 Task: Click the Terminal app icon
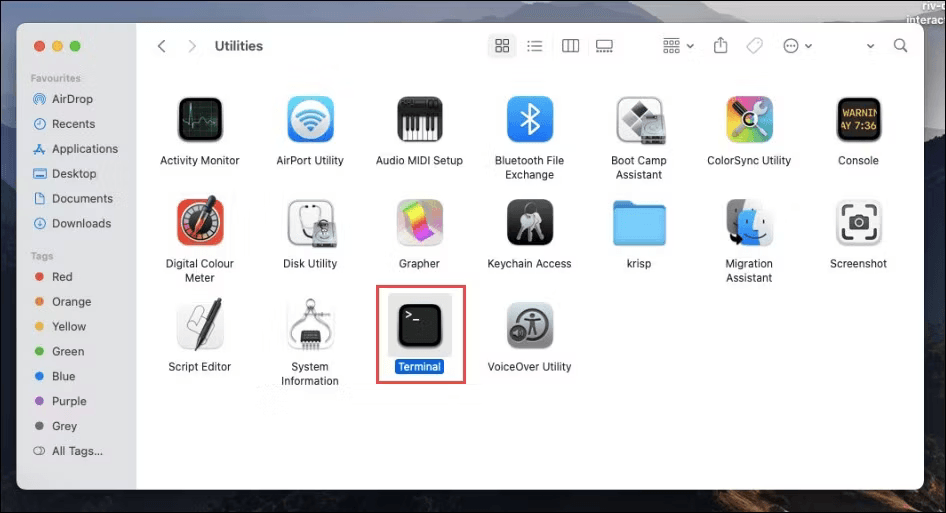419,325
